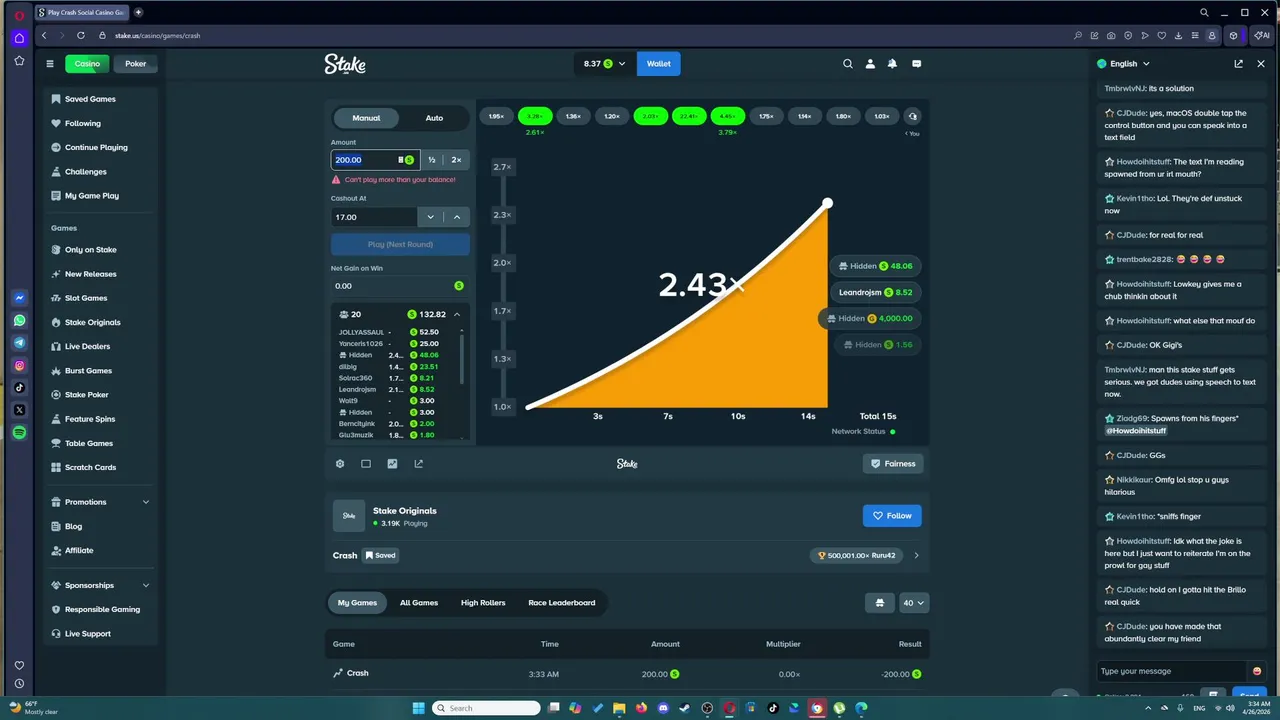Click the 4.45× previous round pill
Viewport: 1280px width, 720px height.
pos(727,116)
